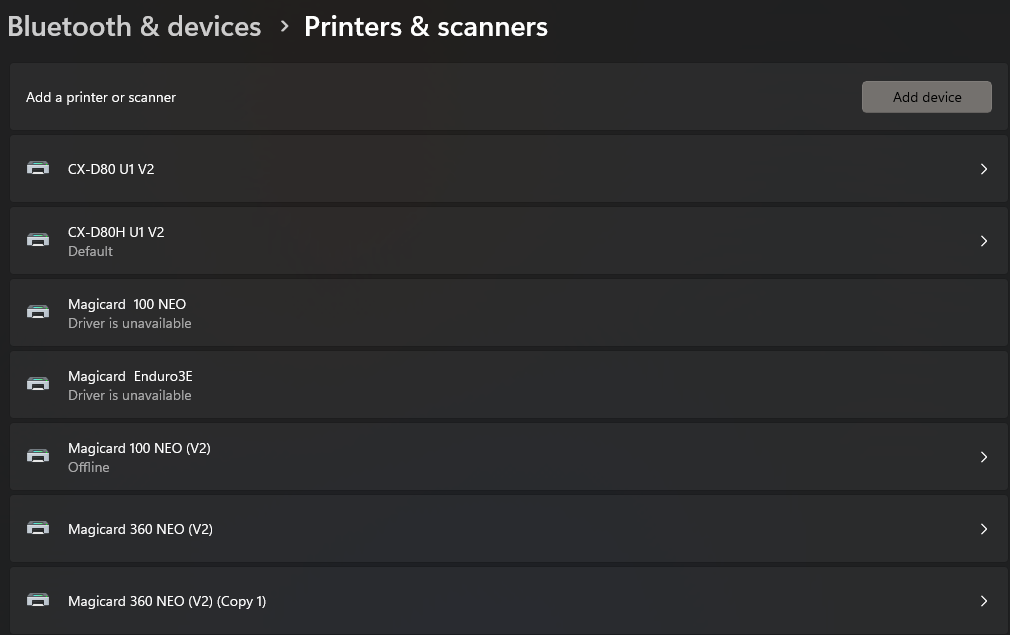Select the Magicard 100 NEO driver unavailable entry
Image resolution: width=1010 pixels, height=635 pixels.
[127, 305]
